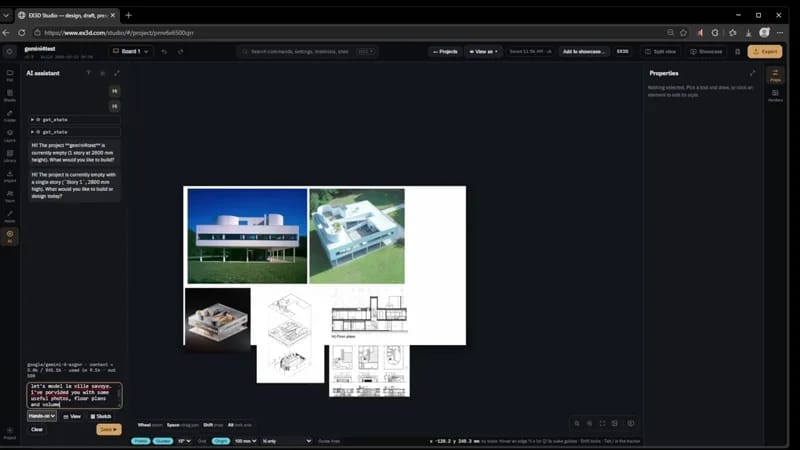Click the orange Send button
The height and width of the screenshot is (450, 800).
(x=109, y=430)
